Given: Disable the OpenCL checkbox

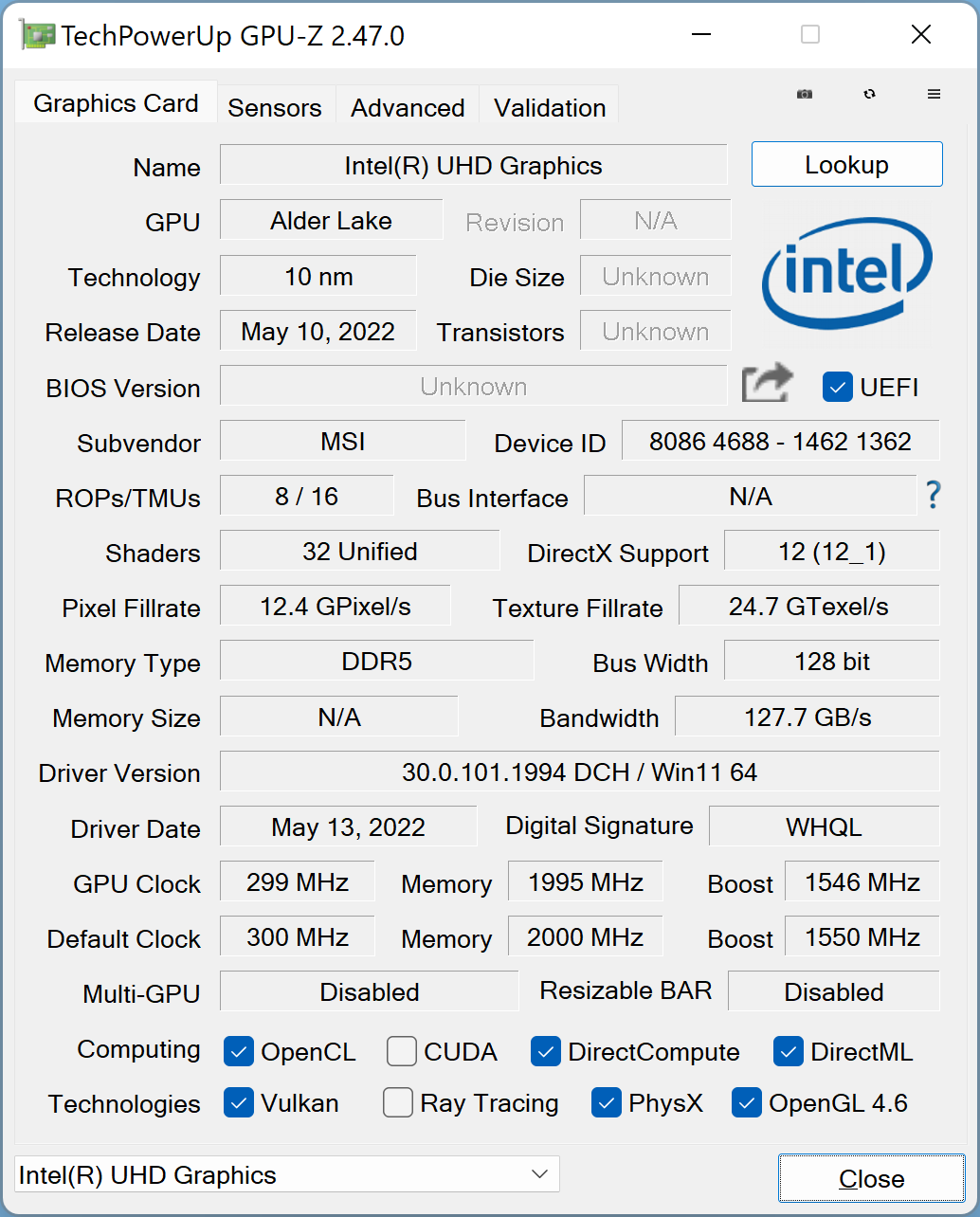Looking at the screenshot, I should [x=238, y=1052].
